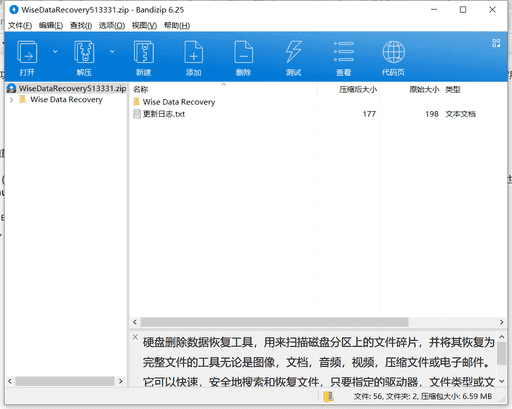Sort by the 名称 column header
Viewport: 512px width, 409px height.
pyautogui.click(x=223, y=89)
